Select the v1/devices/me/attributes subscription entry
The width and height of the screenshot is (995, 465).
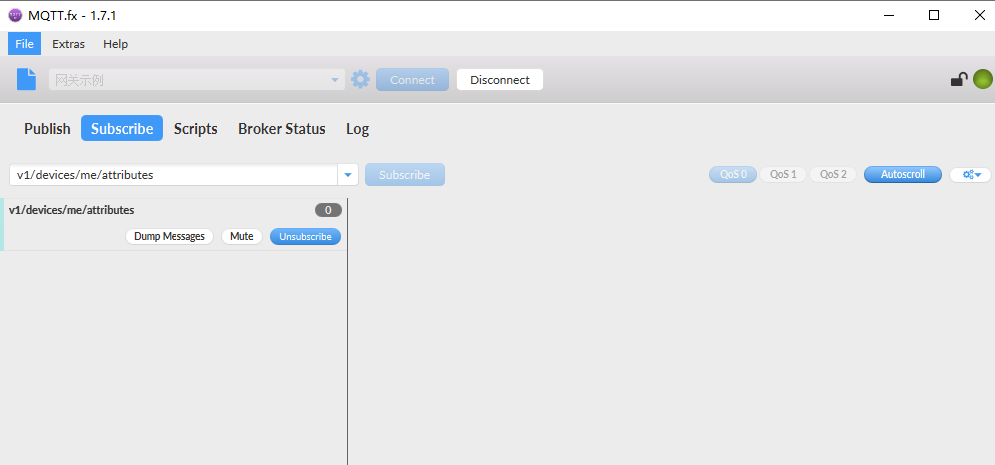[x=175, y=224]
